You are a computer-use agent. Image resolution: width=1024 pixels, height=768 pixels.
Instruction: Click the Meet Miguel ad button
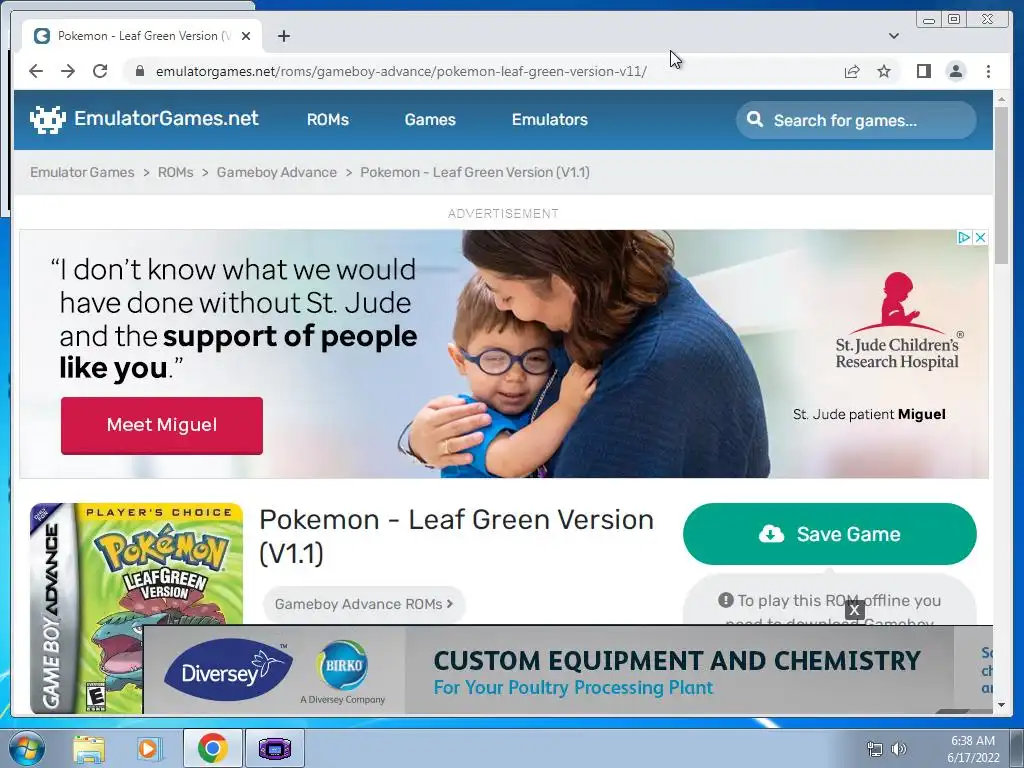point(162,425)
